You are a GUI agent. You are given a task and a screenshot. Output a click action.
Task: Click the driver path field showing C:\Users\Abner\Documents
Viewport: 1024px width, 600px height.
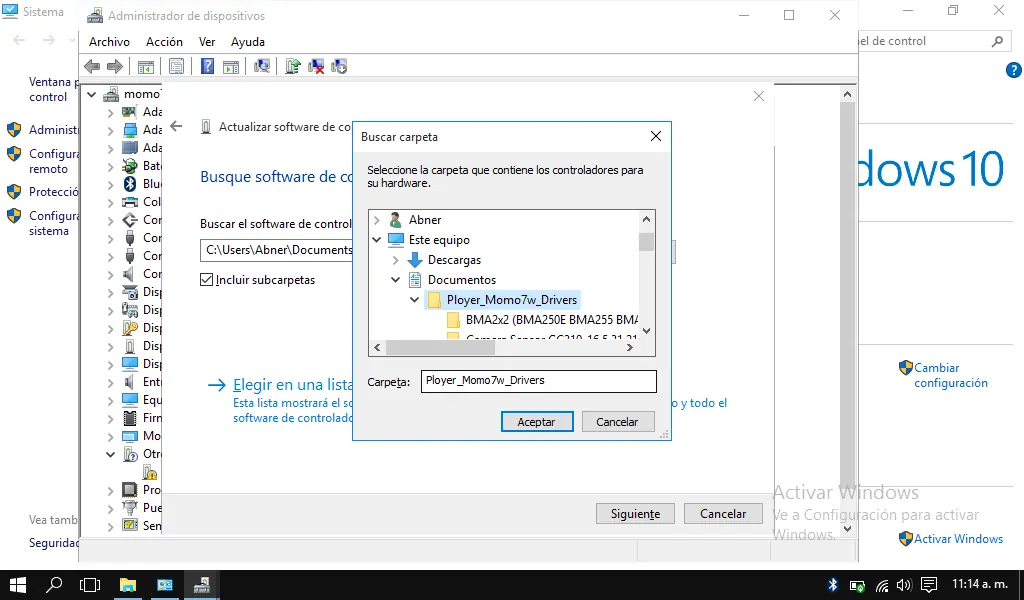[x=276, y=250]
